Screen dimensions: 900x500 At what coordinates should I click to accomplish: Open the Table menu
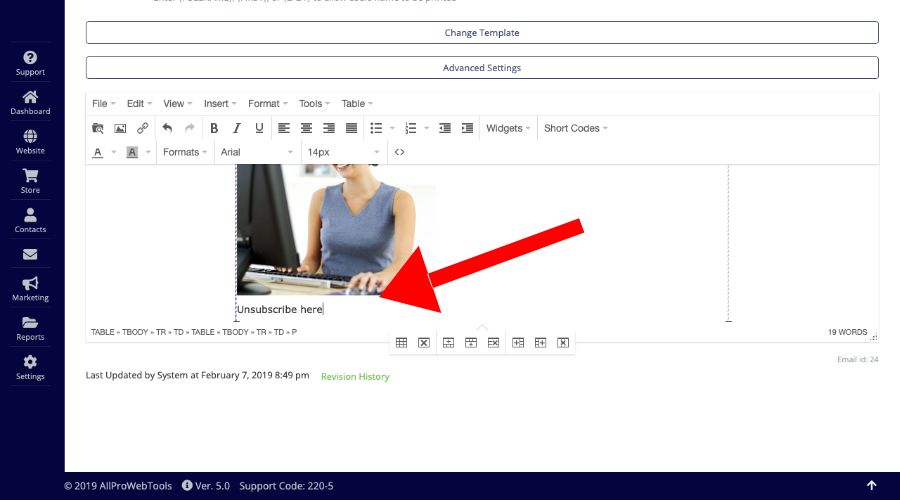[x=357, y=103]
